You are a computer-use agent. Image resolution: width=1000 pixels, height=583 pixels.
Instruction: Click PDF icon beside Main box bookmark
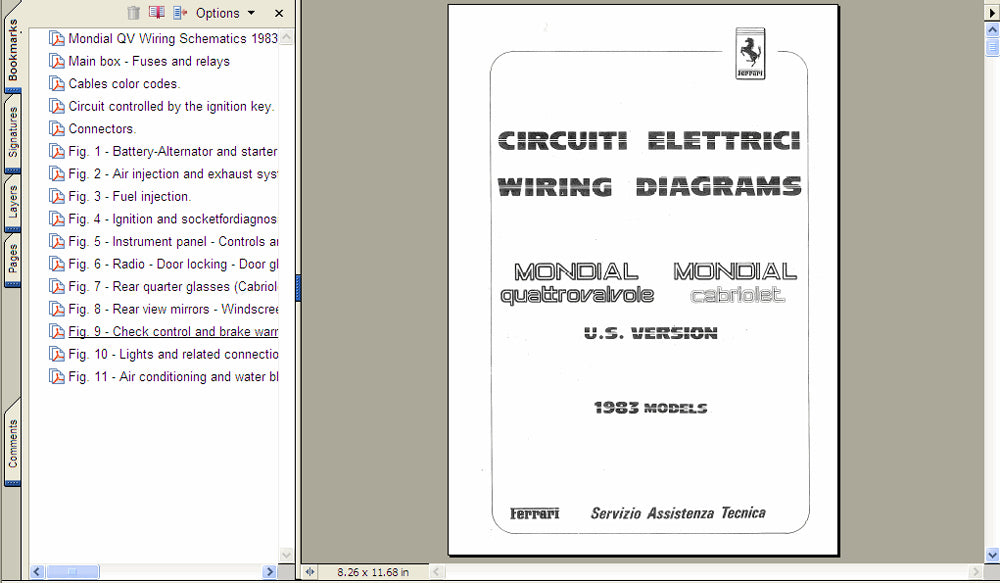pyautogui.click(x=57, y=61)
